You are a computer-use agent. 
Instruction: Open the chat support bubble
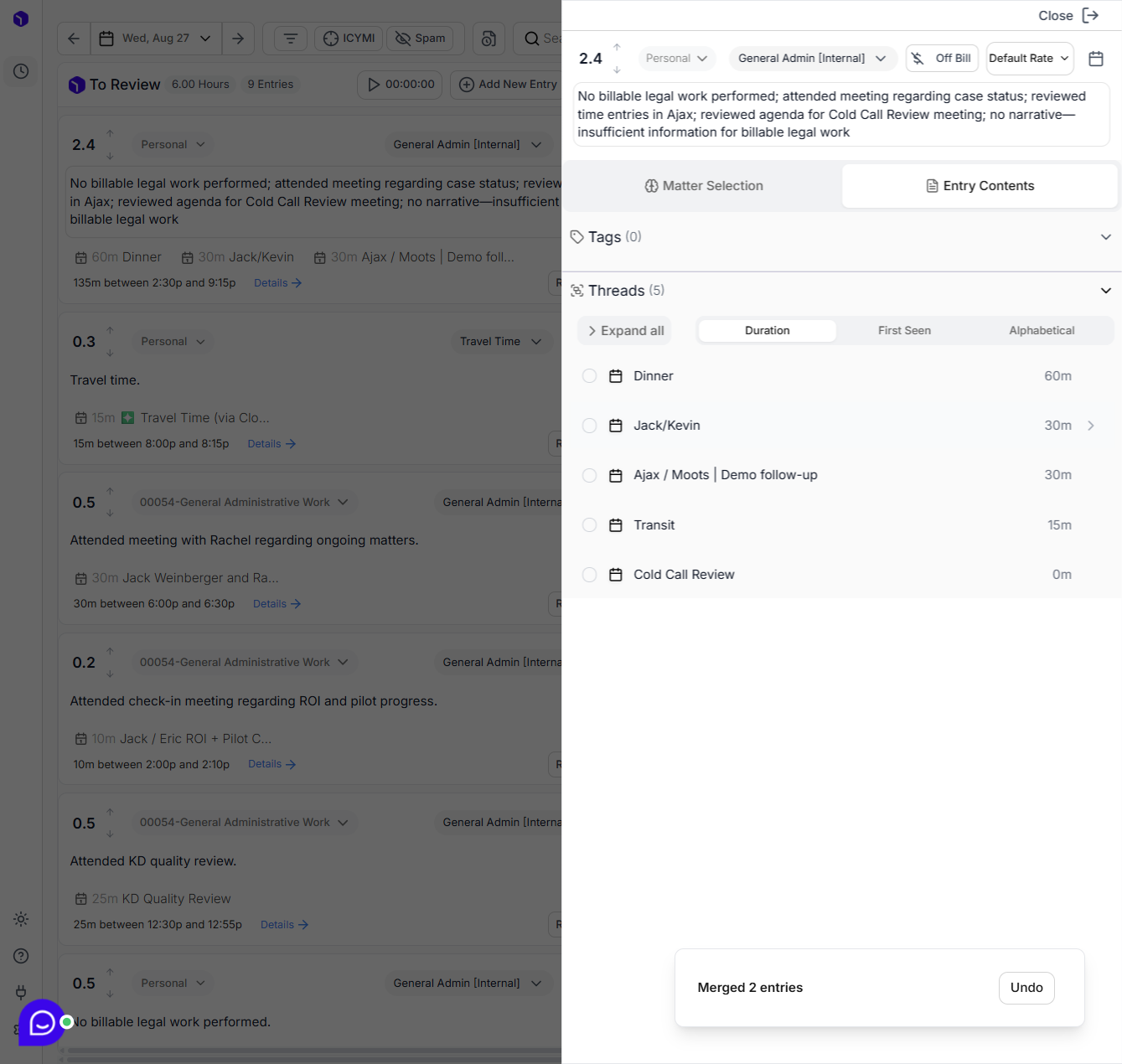(42, 1022)
